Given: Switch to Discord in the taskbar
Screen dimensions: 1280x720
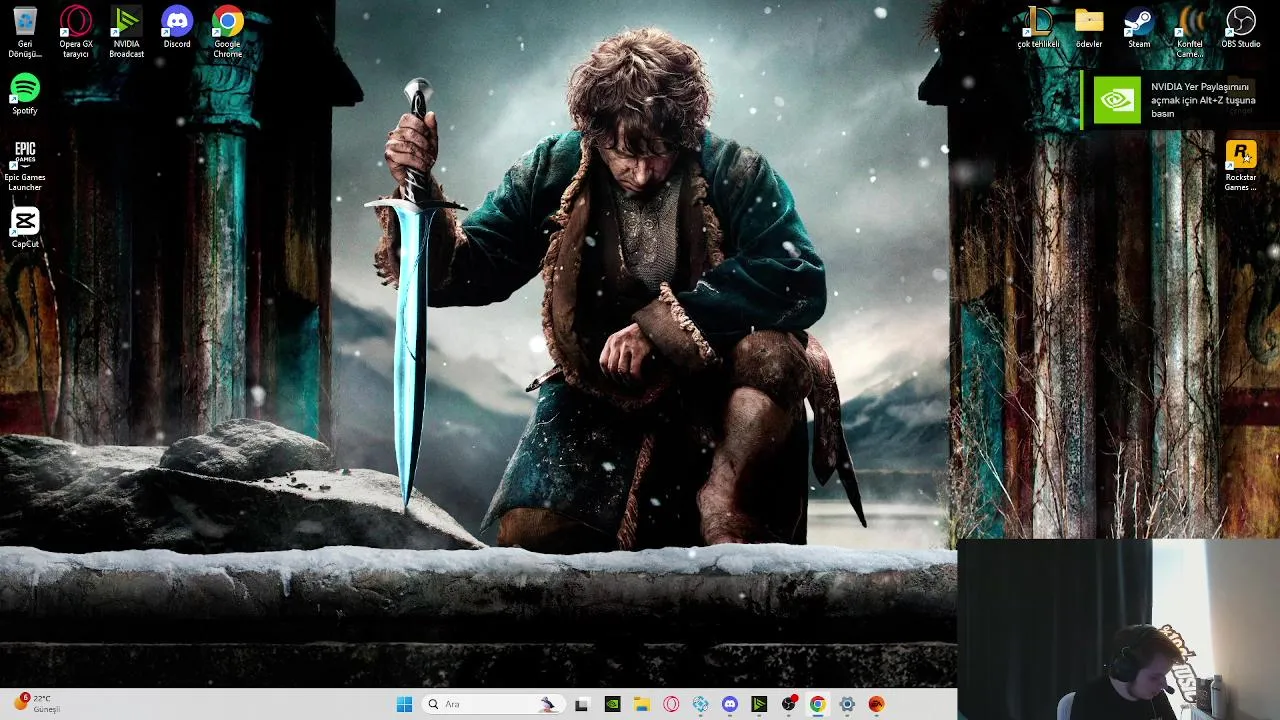Looking at the screenshot, I should pos(730,704).
